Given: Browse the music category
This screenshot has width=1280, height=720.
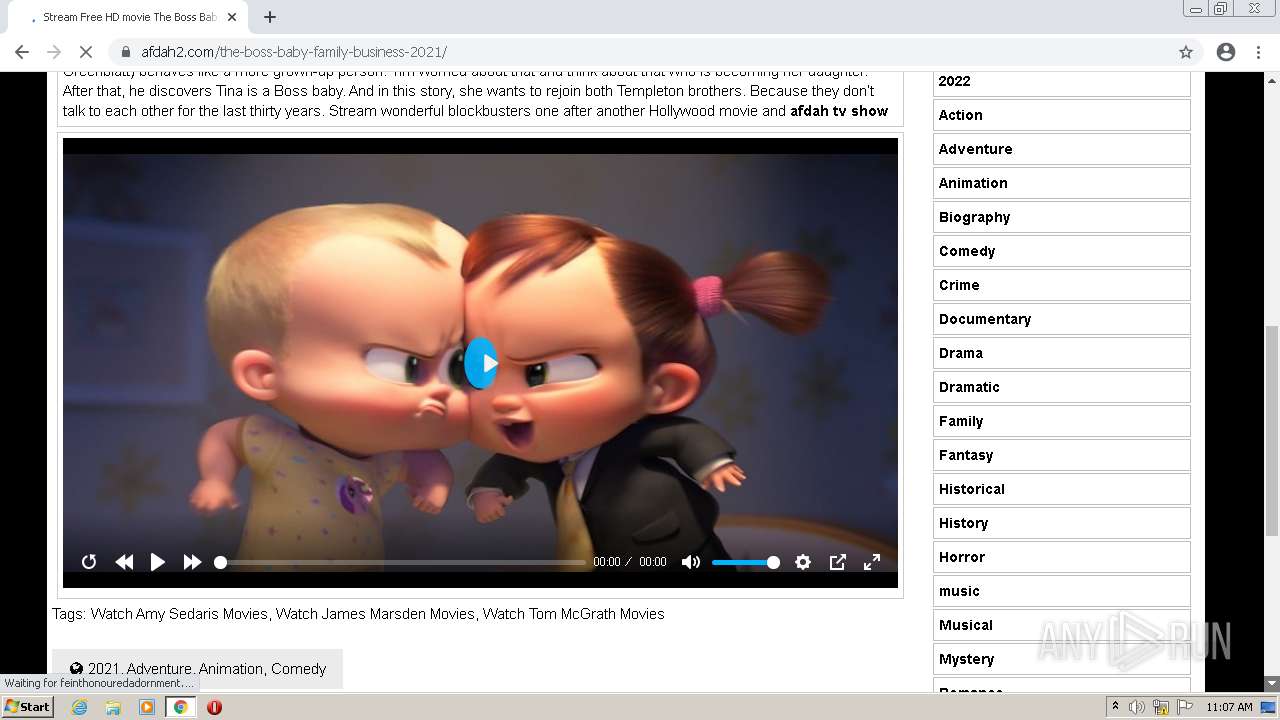Looking at the screenshot, I should [1062, 591].
